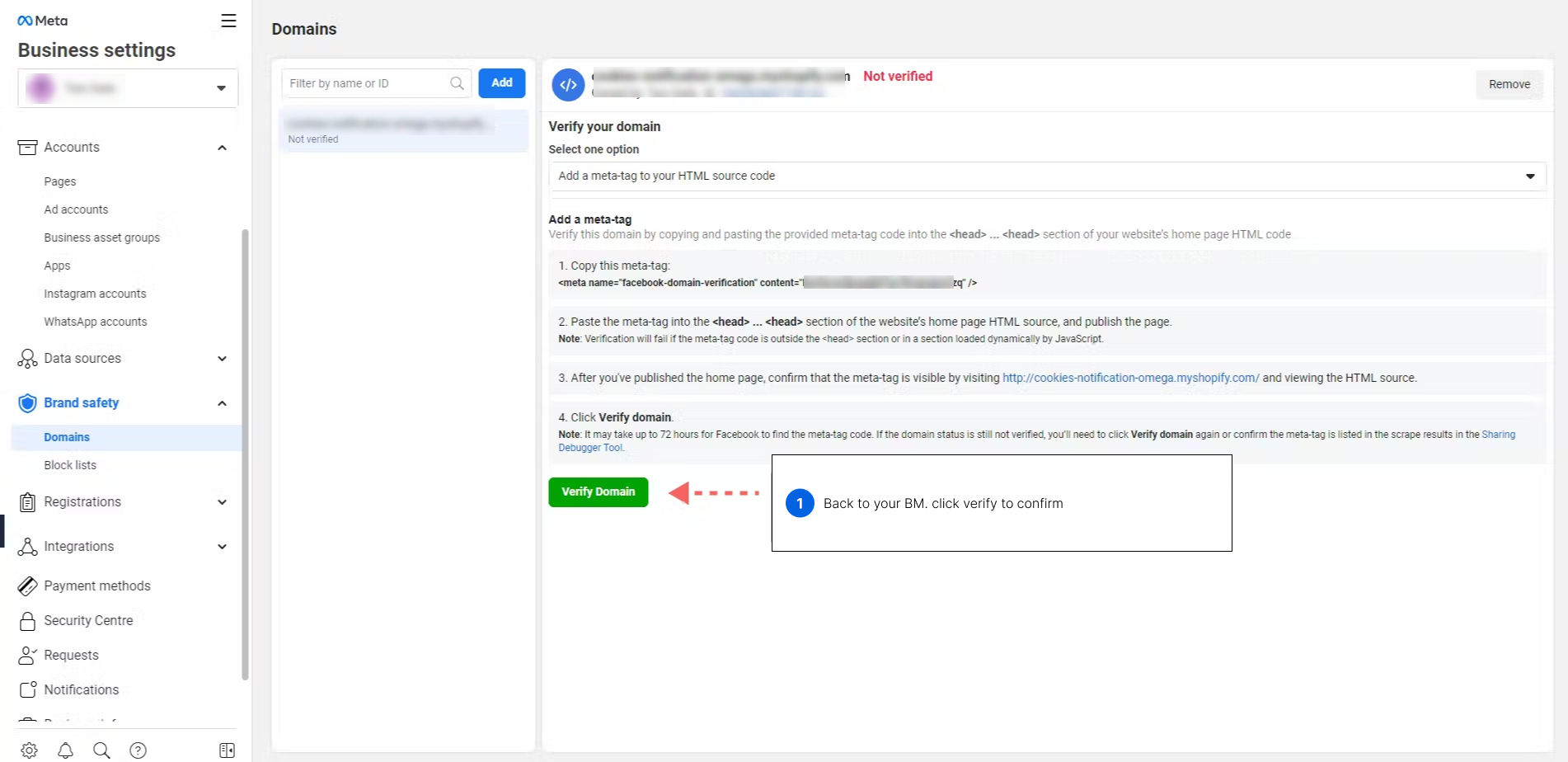
Task: Click the Remove button
Action: click(x=1509, y=84)
